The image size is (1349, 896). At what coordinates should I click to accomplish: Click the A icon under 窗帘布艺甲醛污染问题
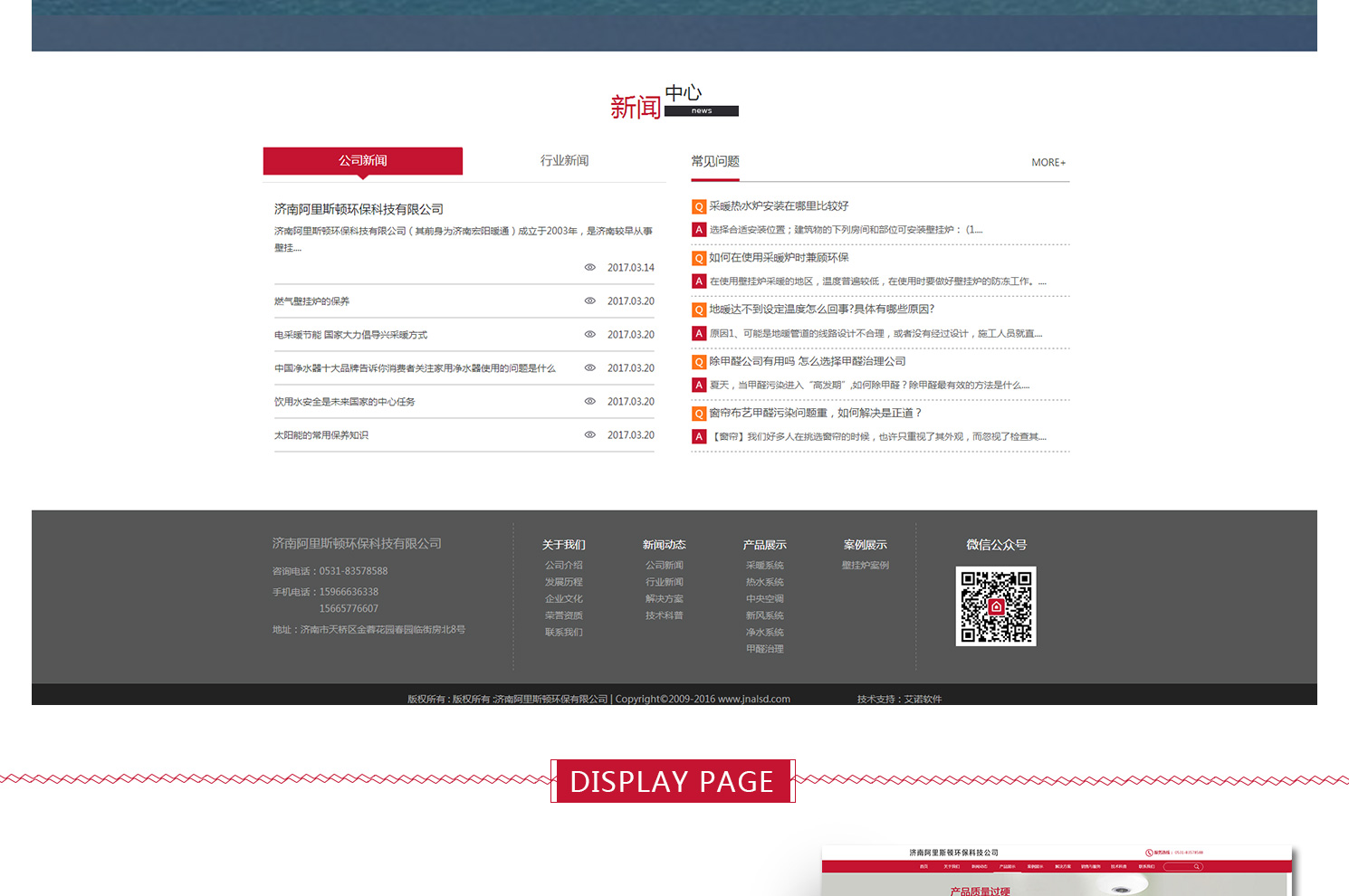tap(699, 437)
